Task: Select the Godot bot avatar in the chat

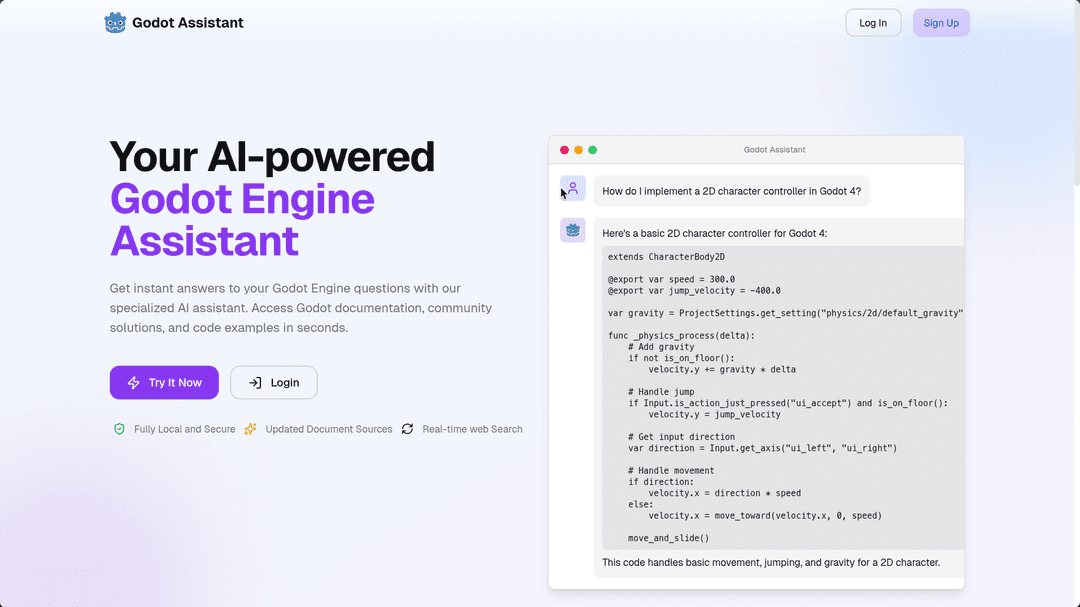Action: [573, 230]
